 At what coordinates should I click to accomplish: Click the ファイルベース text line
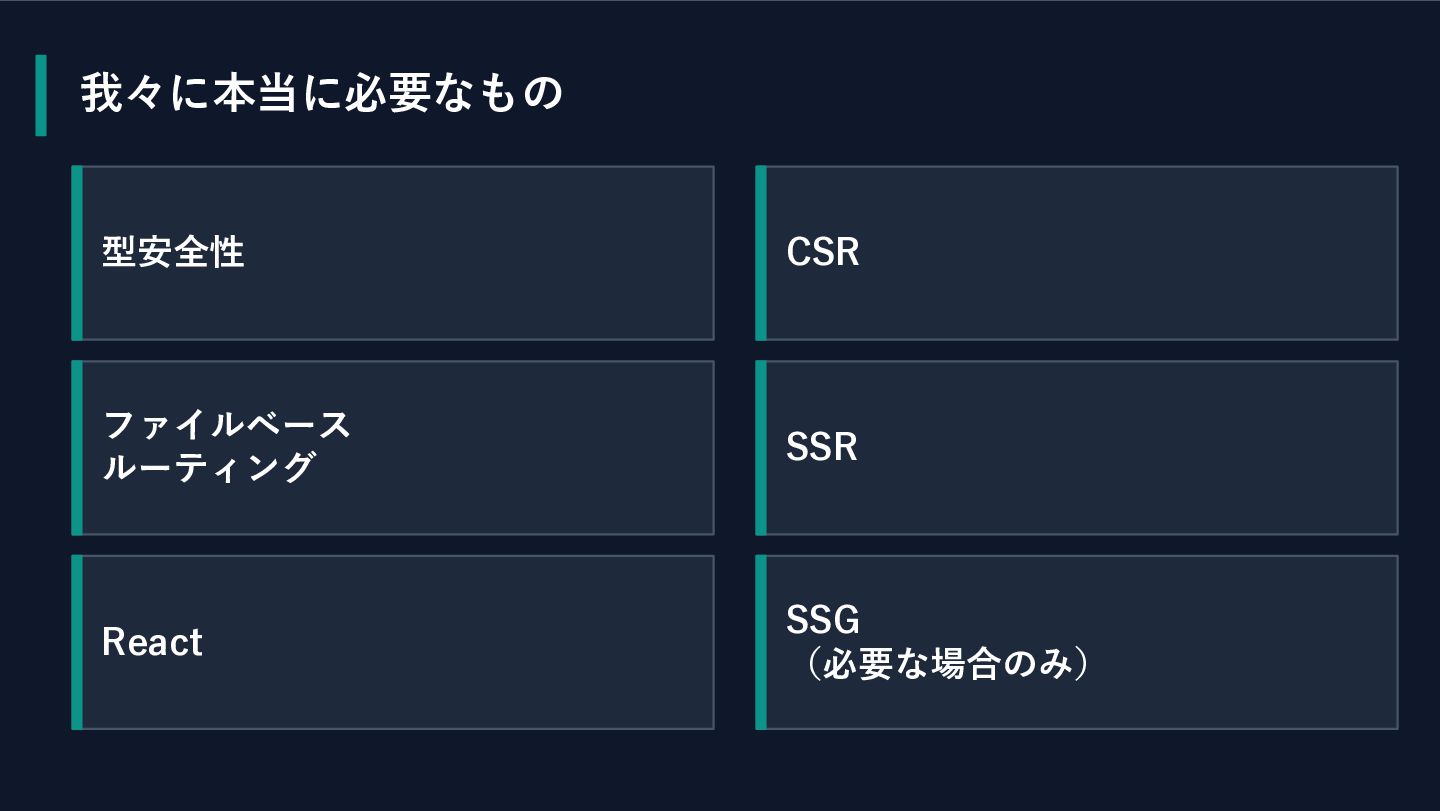point(227,425)
